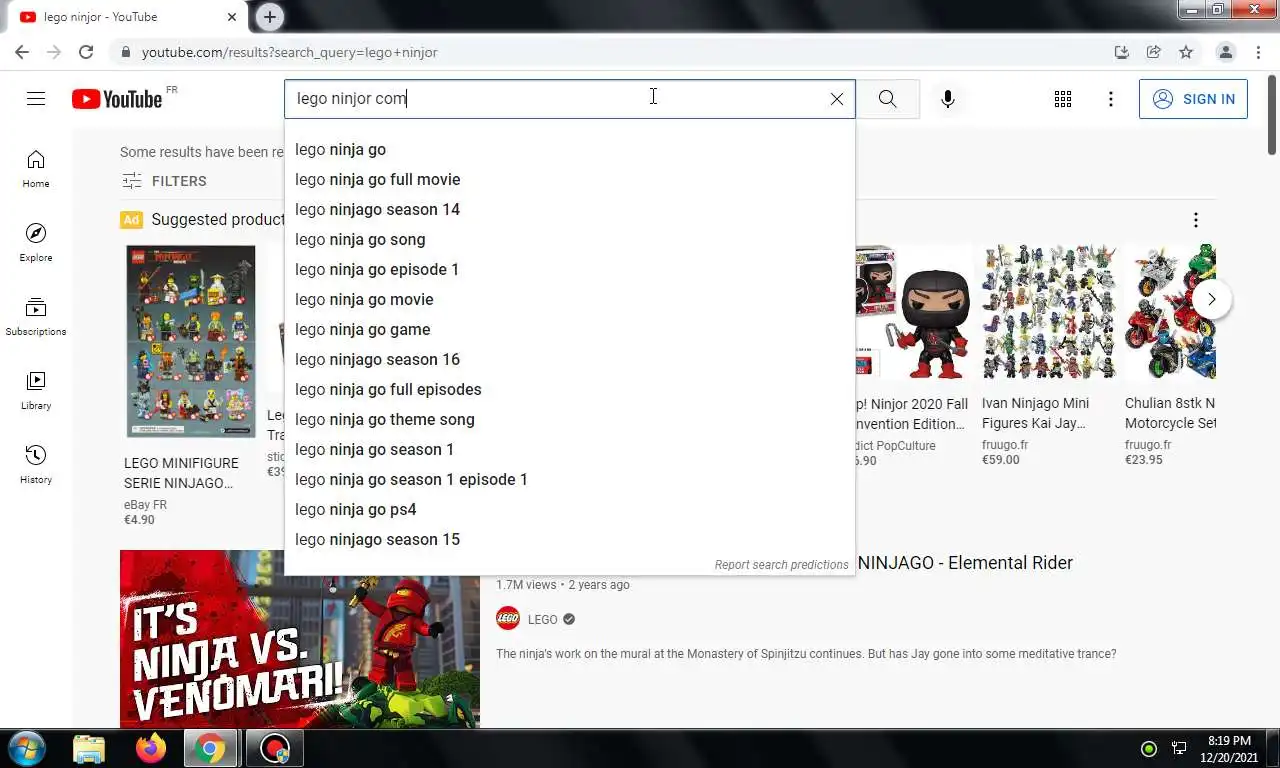Viewport: 1280px width, 768px height.
Task: Click Report search predictions link
Action: (781, 565)
